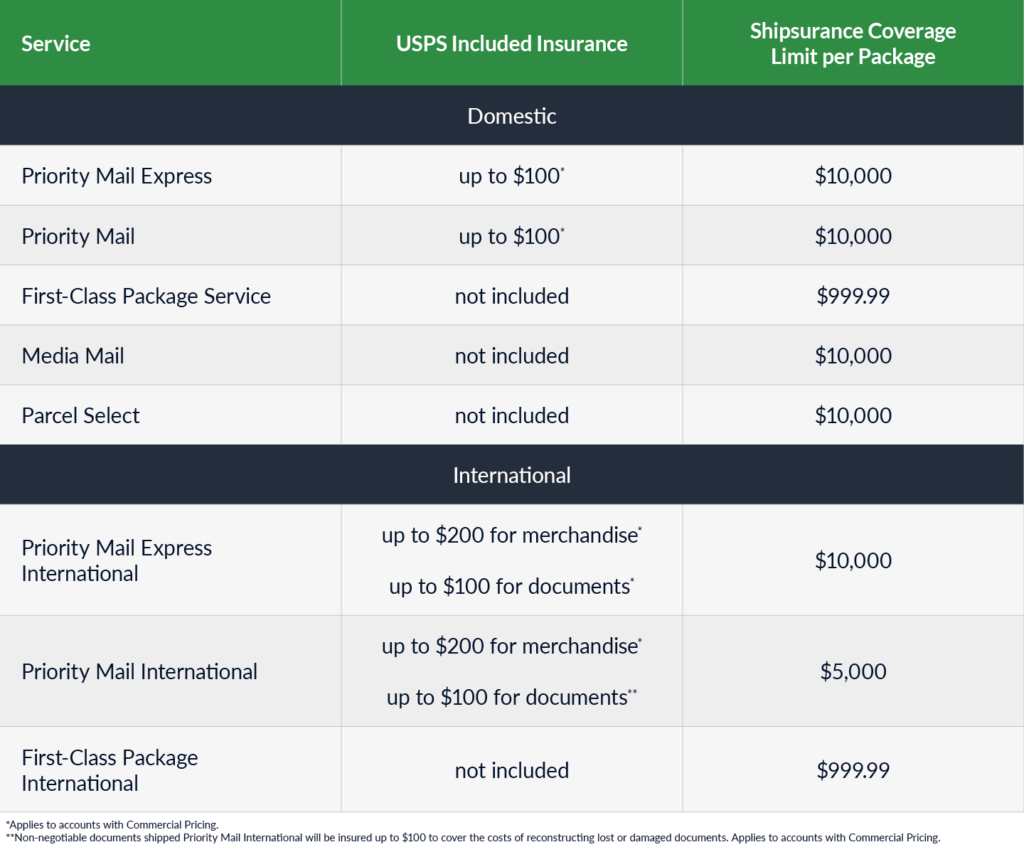Click Priority Mail Express International cell

(117, 561)
